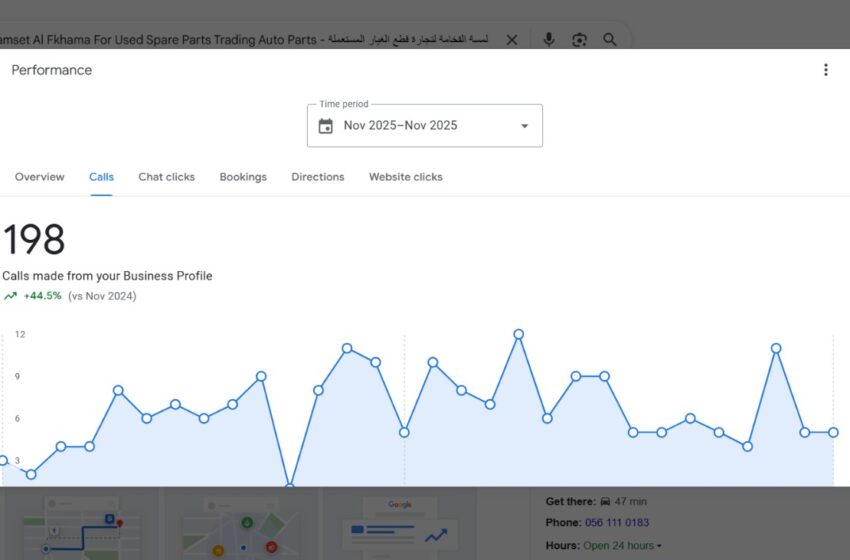Select the Website clicks tab

coord(405,177)
